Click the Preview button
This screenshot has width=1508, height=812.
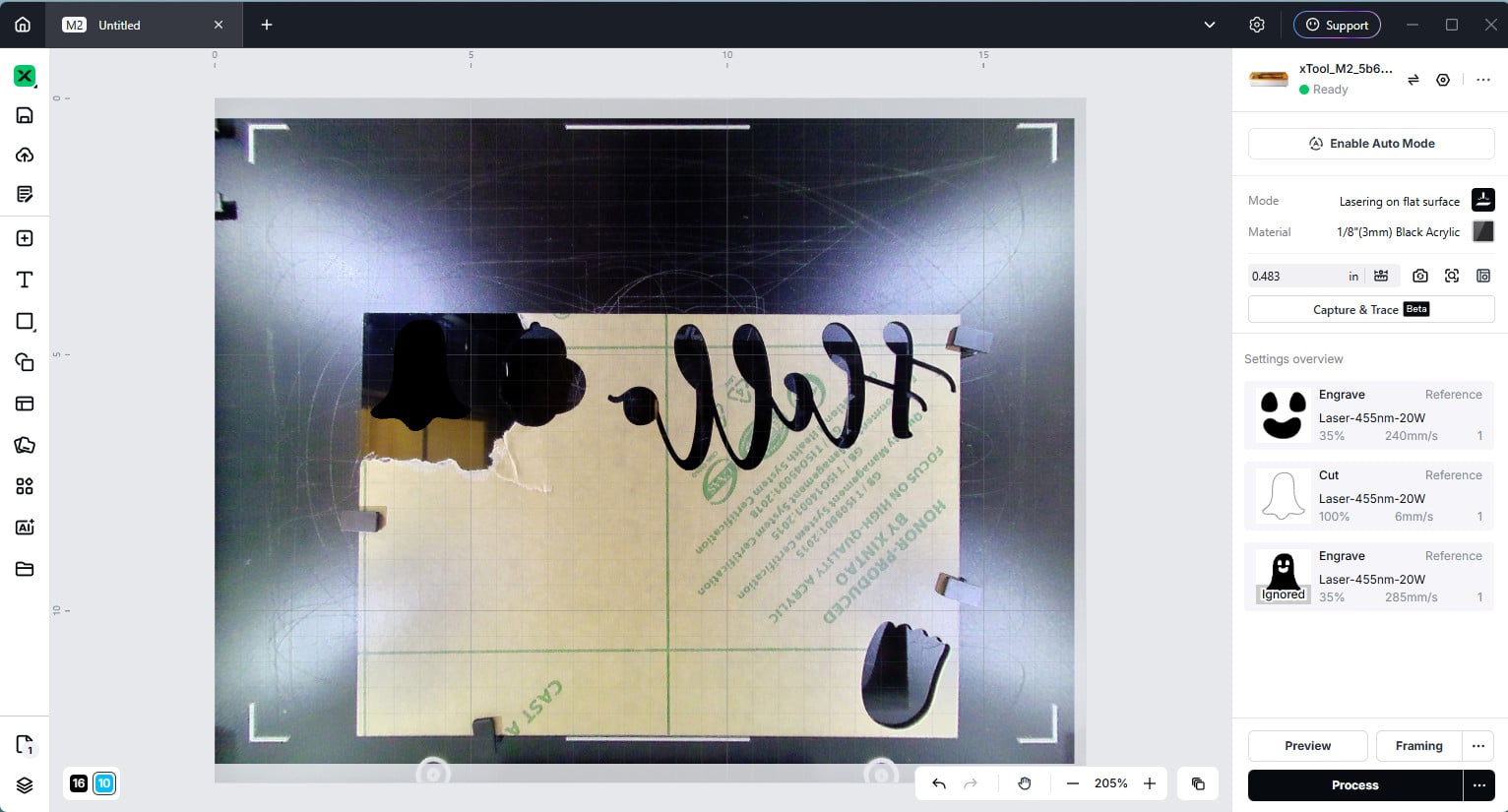pos(1307,746)
